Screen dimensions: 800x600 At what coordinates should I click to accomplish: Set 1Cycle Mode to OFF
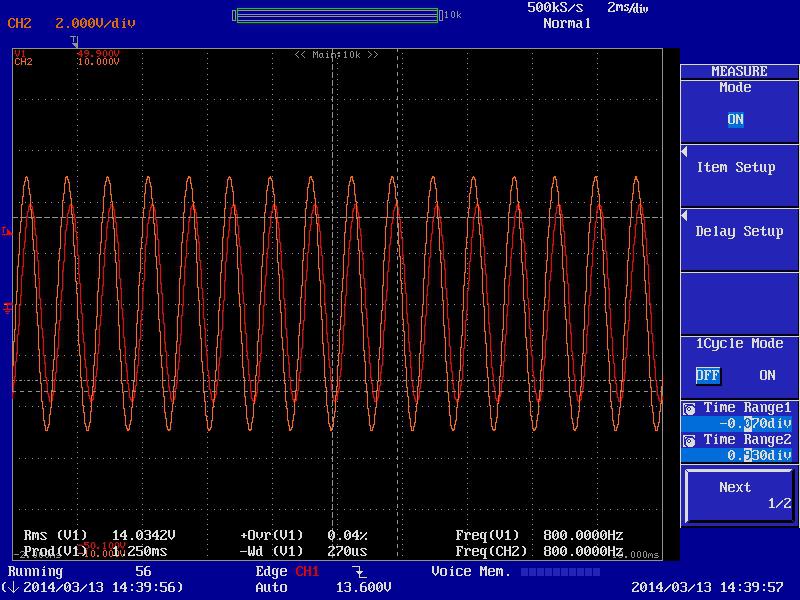pos(707,375)
